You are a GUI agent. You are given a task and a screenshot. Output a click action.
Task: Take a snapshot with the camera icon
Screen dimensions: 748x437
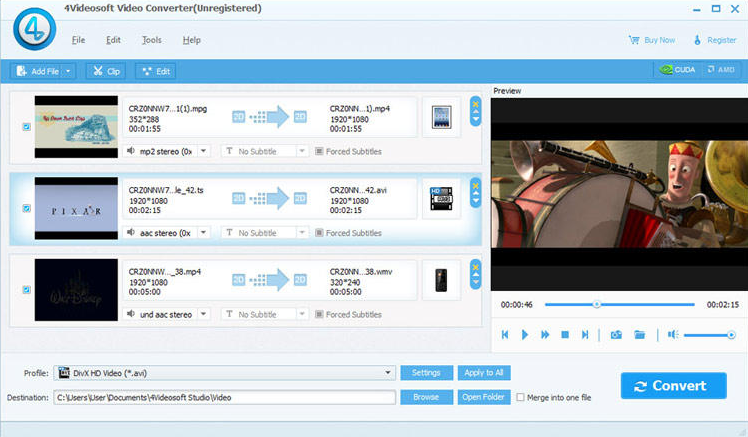(x=616, y=334)
